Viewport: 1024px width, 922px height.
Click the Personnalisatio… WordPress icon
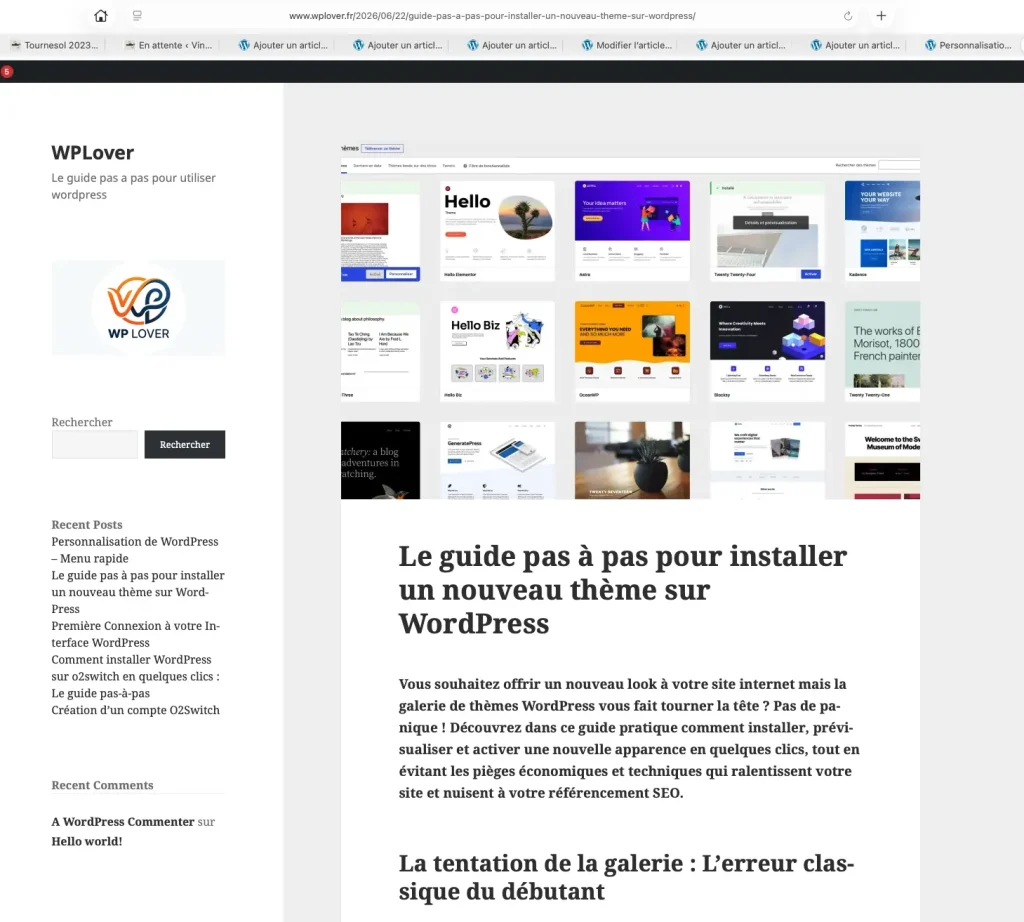(x=930, y=45)
